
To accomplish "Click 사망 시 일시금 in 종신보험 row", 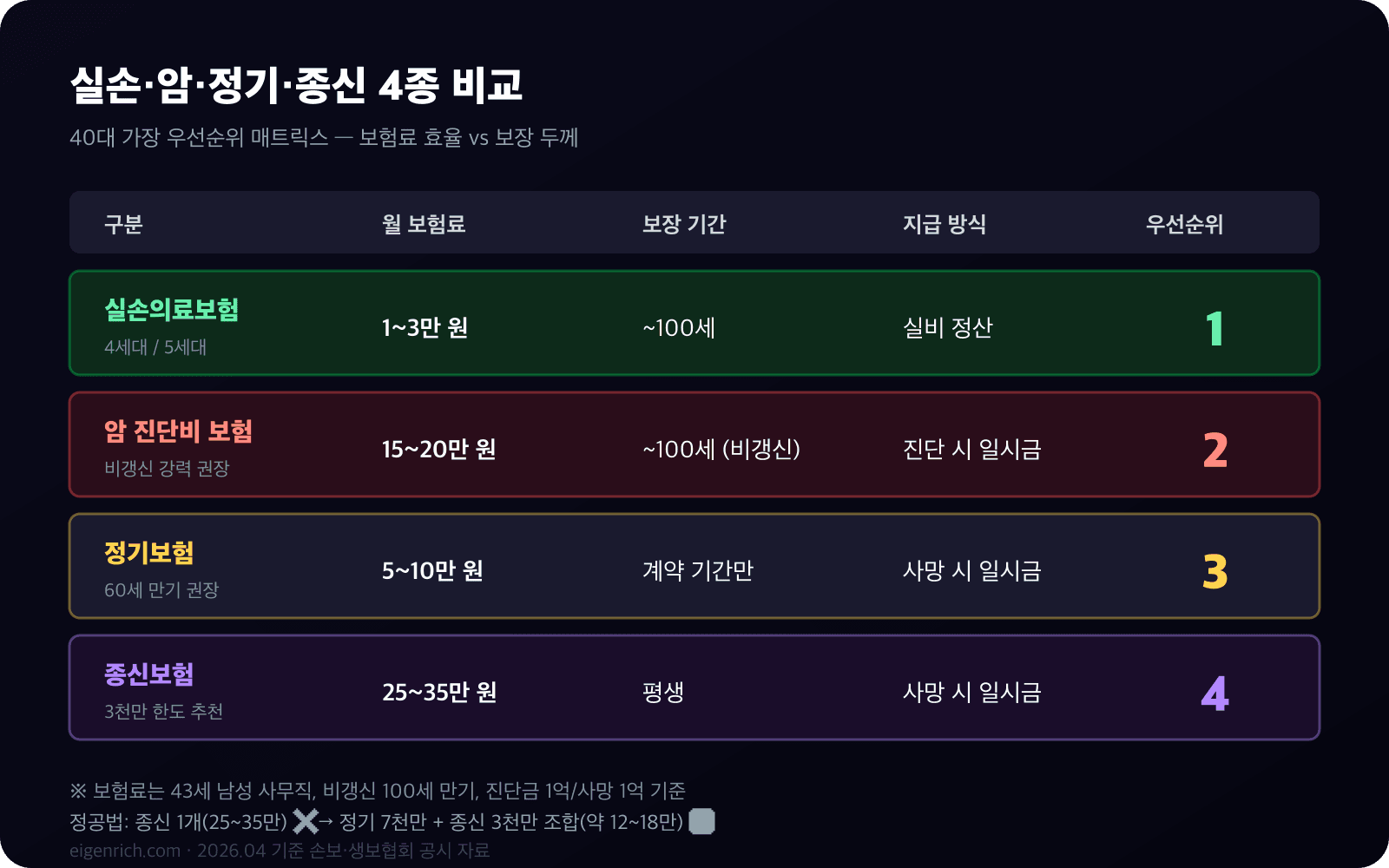I will pyautogui.click(x=972, y=692).
